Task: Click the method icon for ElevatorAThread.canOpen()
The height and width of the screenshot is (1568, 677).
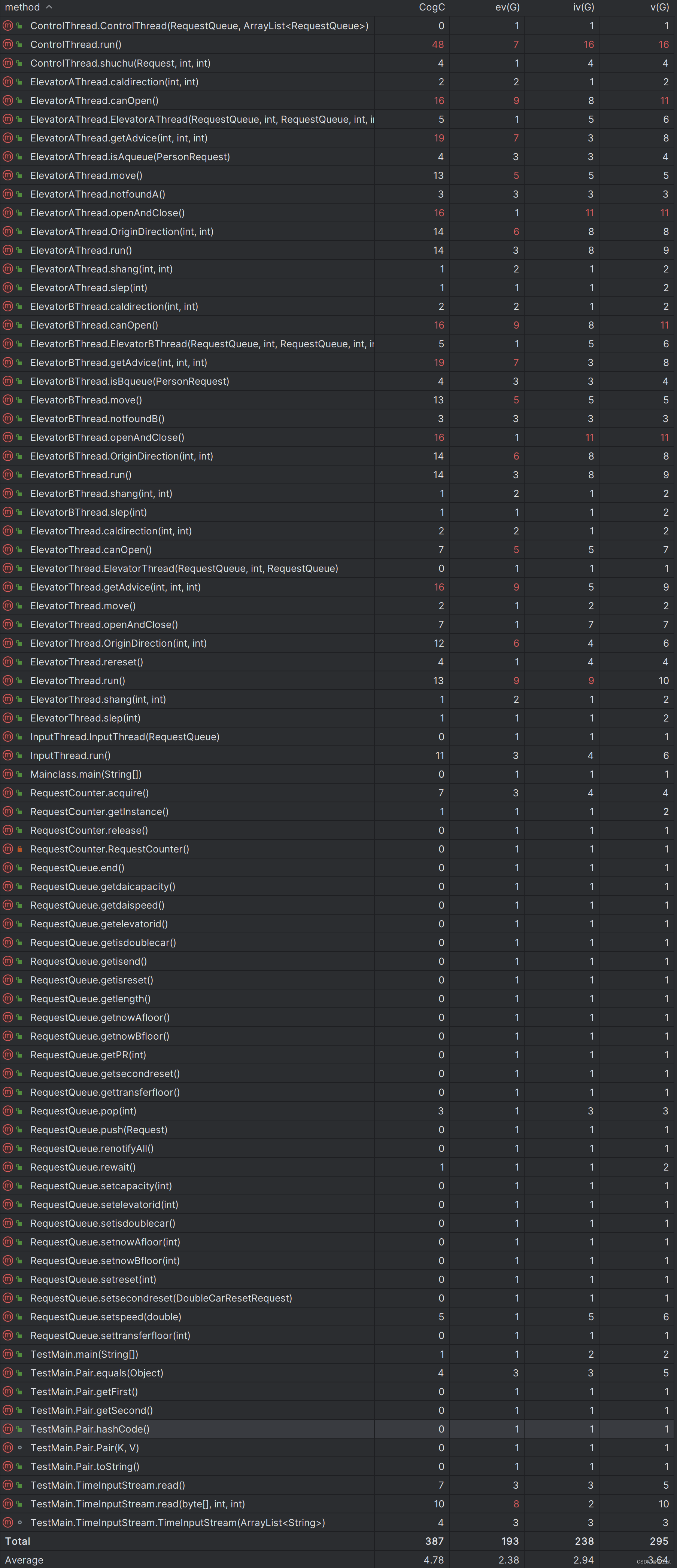Action: coord(7,100)
